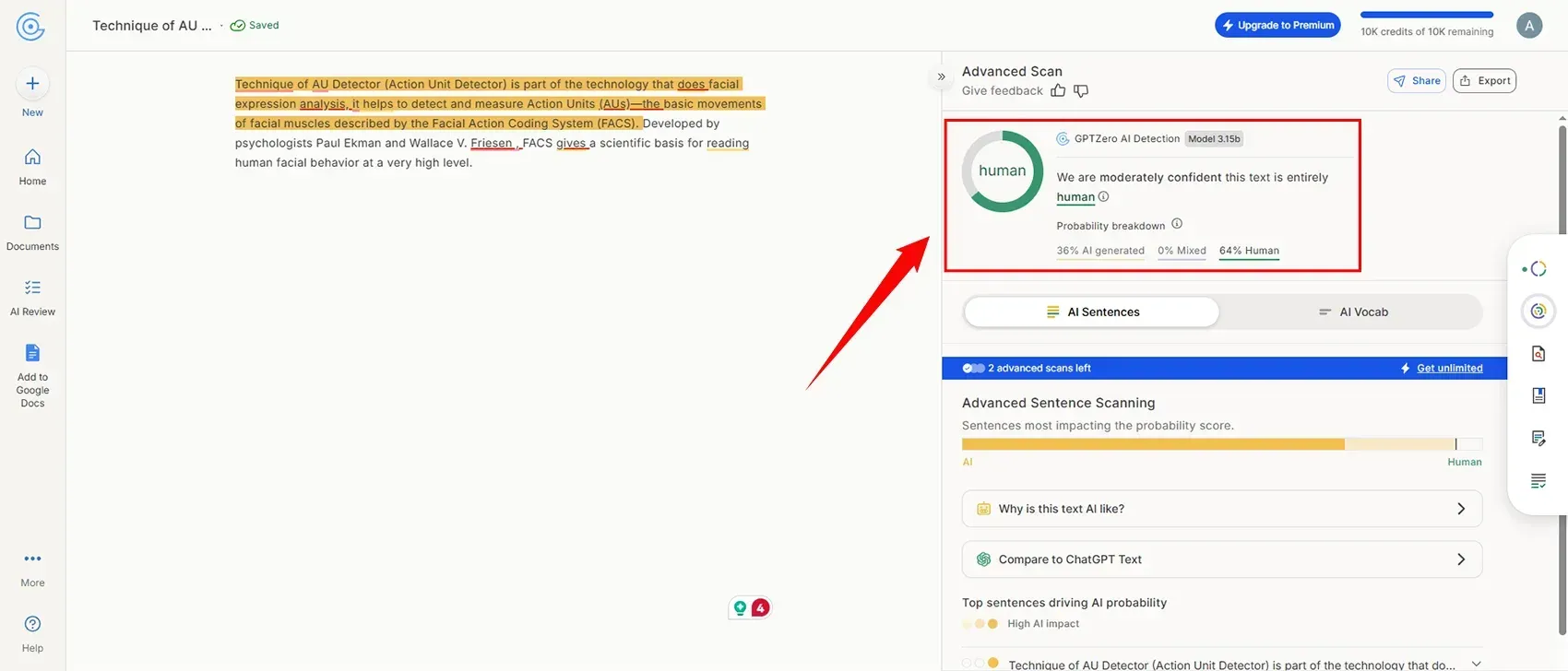Switch to the AI Vocab tab
The height and width of the screenshot is (671, 1568).
point(1352,312)
